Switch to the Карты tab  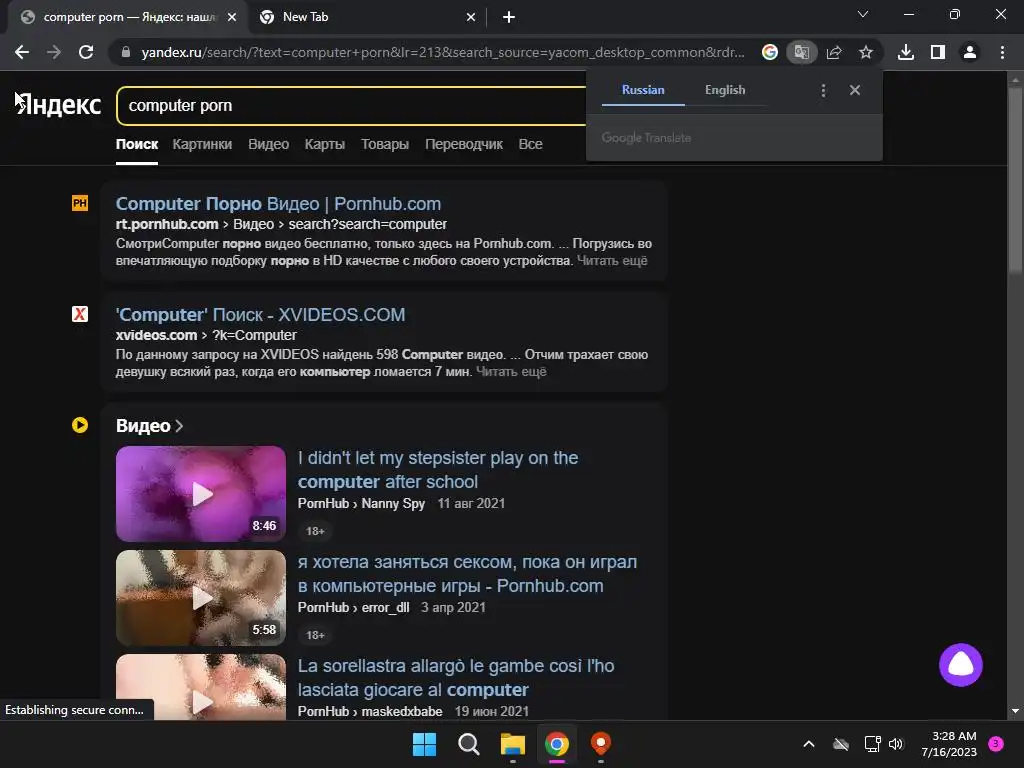pyautogui.click(x=325, y=144)
